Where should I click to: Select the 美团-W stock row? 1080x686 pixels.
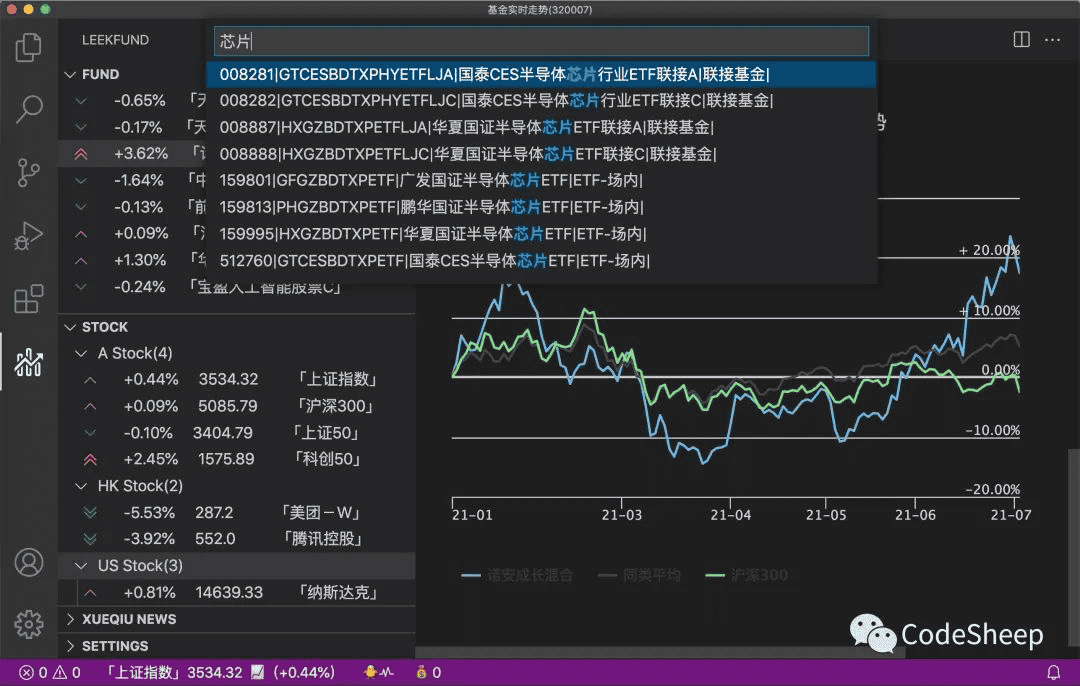[237, 513]
